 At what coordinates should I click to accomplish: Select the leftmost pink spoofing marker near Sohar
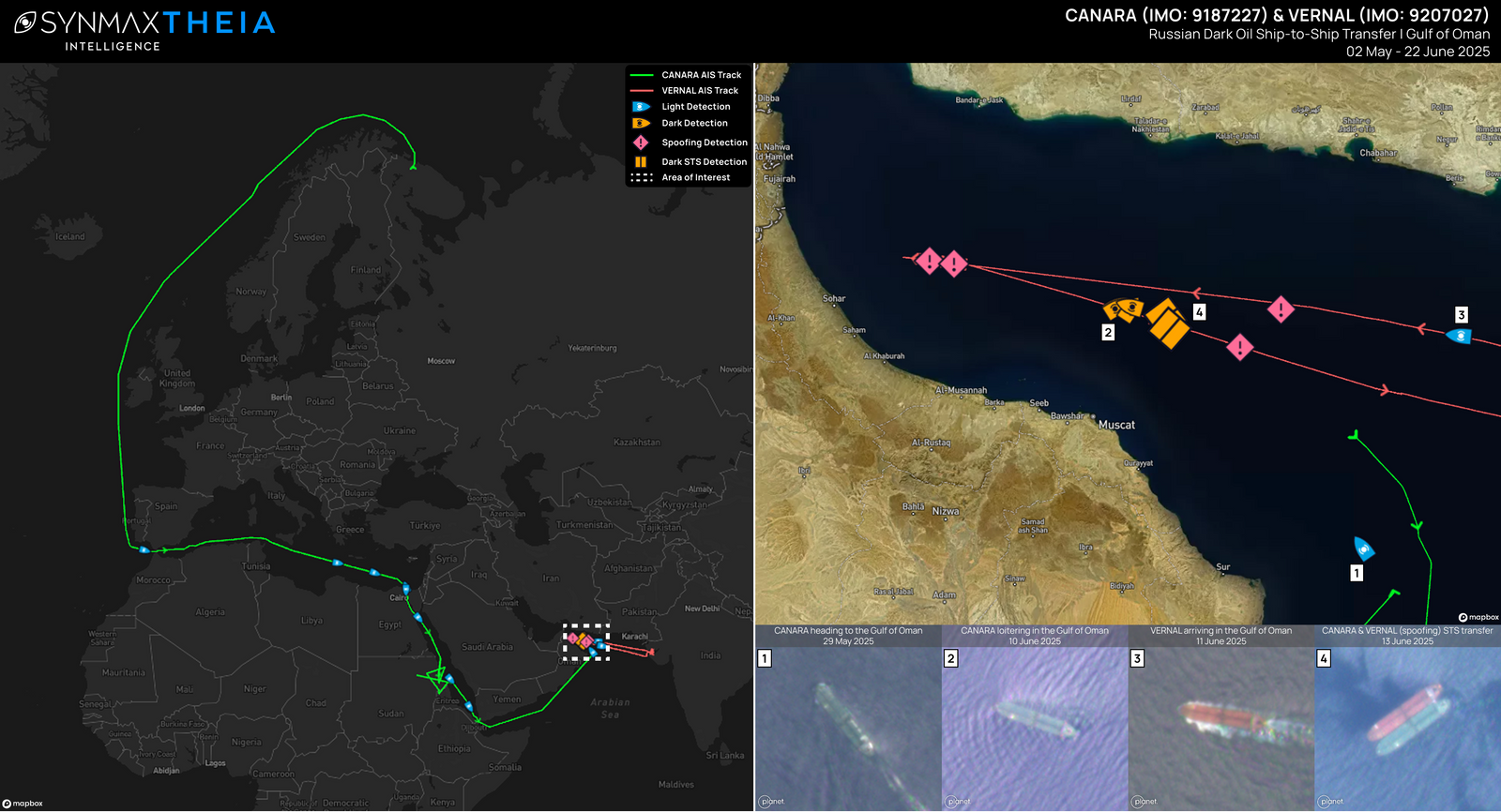928,261
